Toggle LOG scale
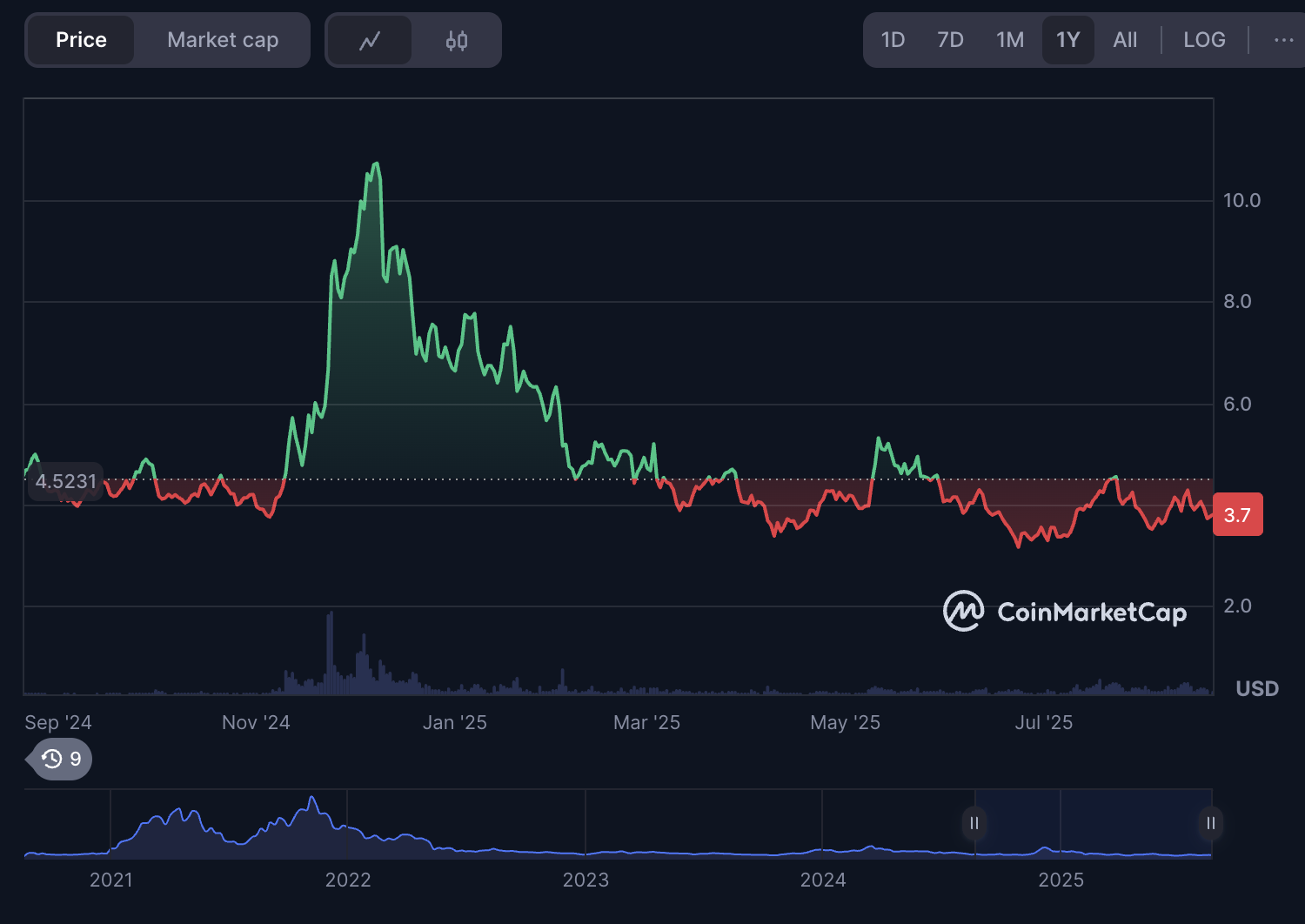 point(1204,40)
